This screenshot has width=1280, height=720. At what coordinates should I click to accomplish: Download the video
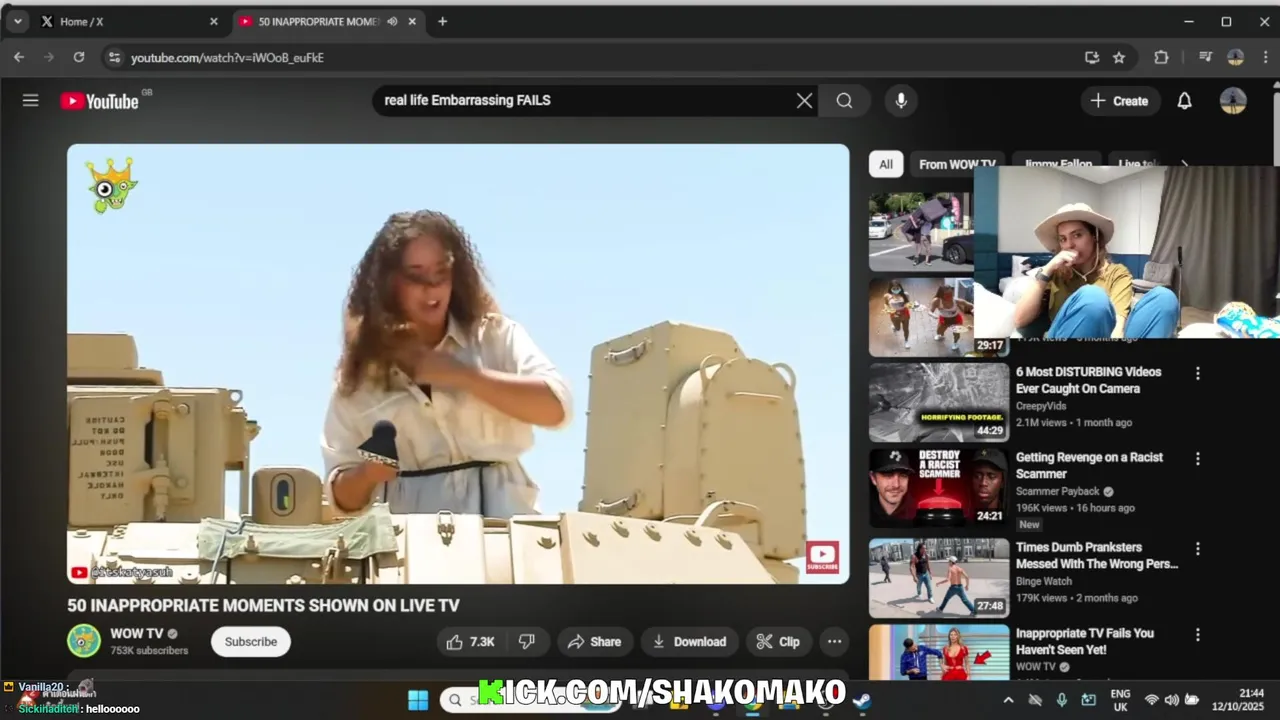tap(689, 642)
